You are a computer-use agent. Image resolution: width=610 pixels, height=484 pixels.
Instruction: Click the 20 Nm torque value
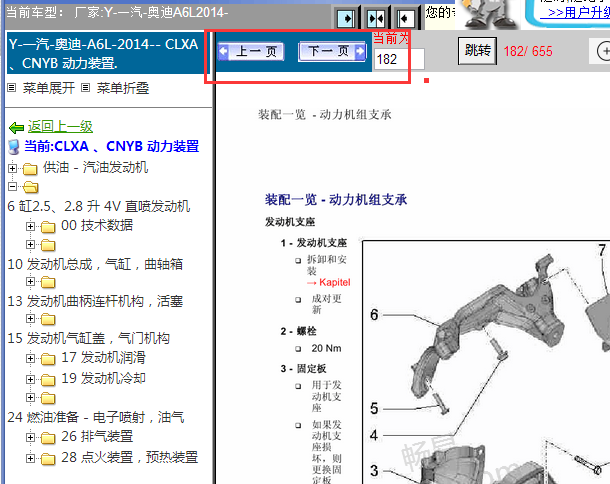tap(326, 348)
